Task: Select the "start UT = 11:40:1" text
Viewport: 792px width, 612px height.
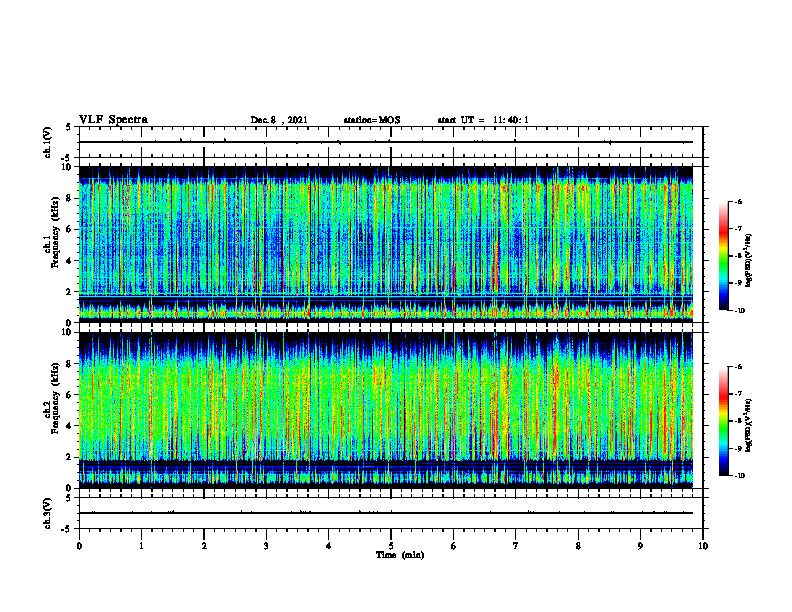Action: [483, 120]
